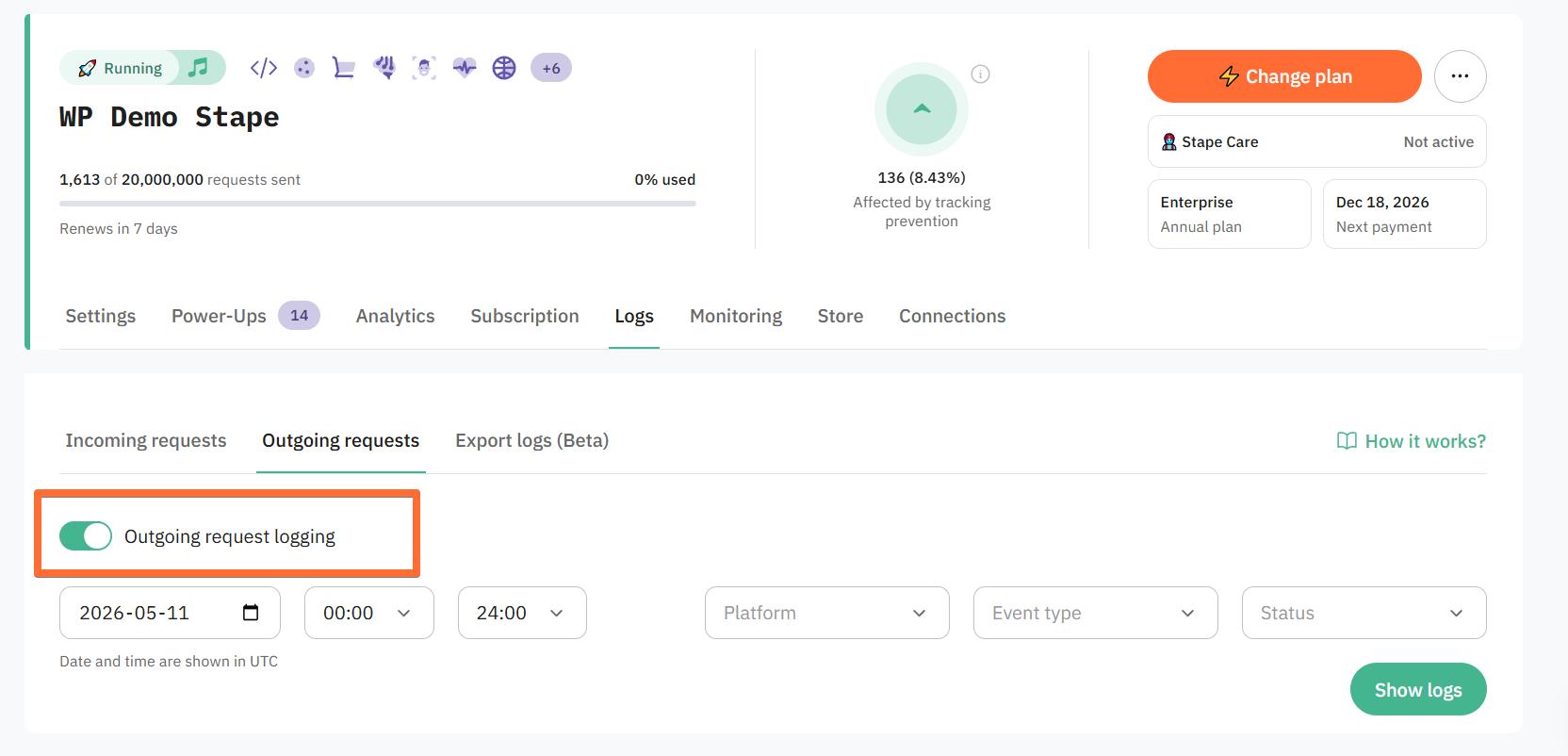This screenshot has width=1568, height=756.
Task: Click the rocket Running status badge
Action: click(x=120, y=68)
